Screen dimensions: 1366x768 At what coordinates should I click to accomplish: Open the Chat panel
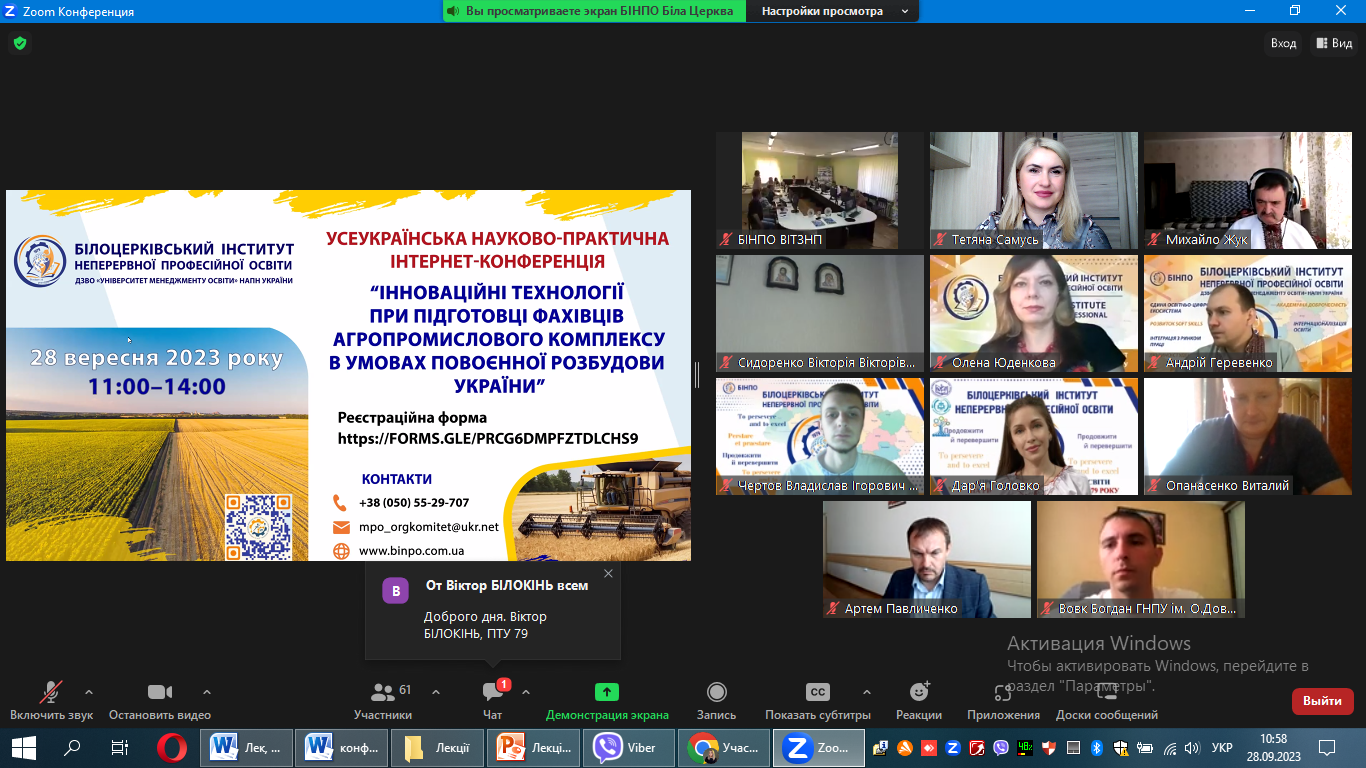(493, 692)
